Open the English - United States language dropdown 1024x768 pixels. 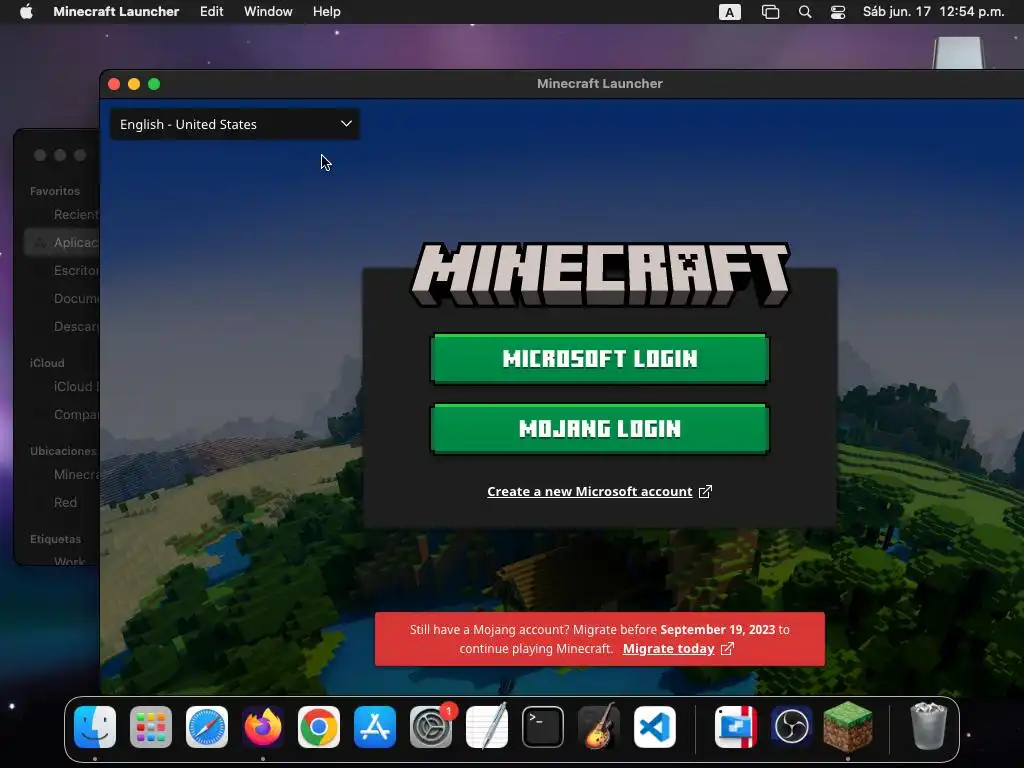tap(234, 124)
